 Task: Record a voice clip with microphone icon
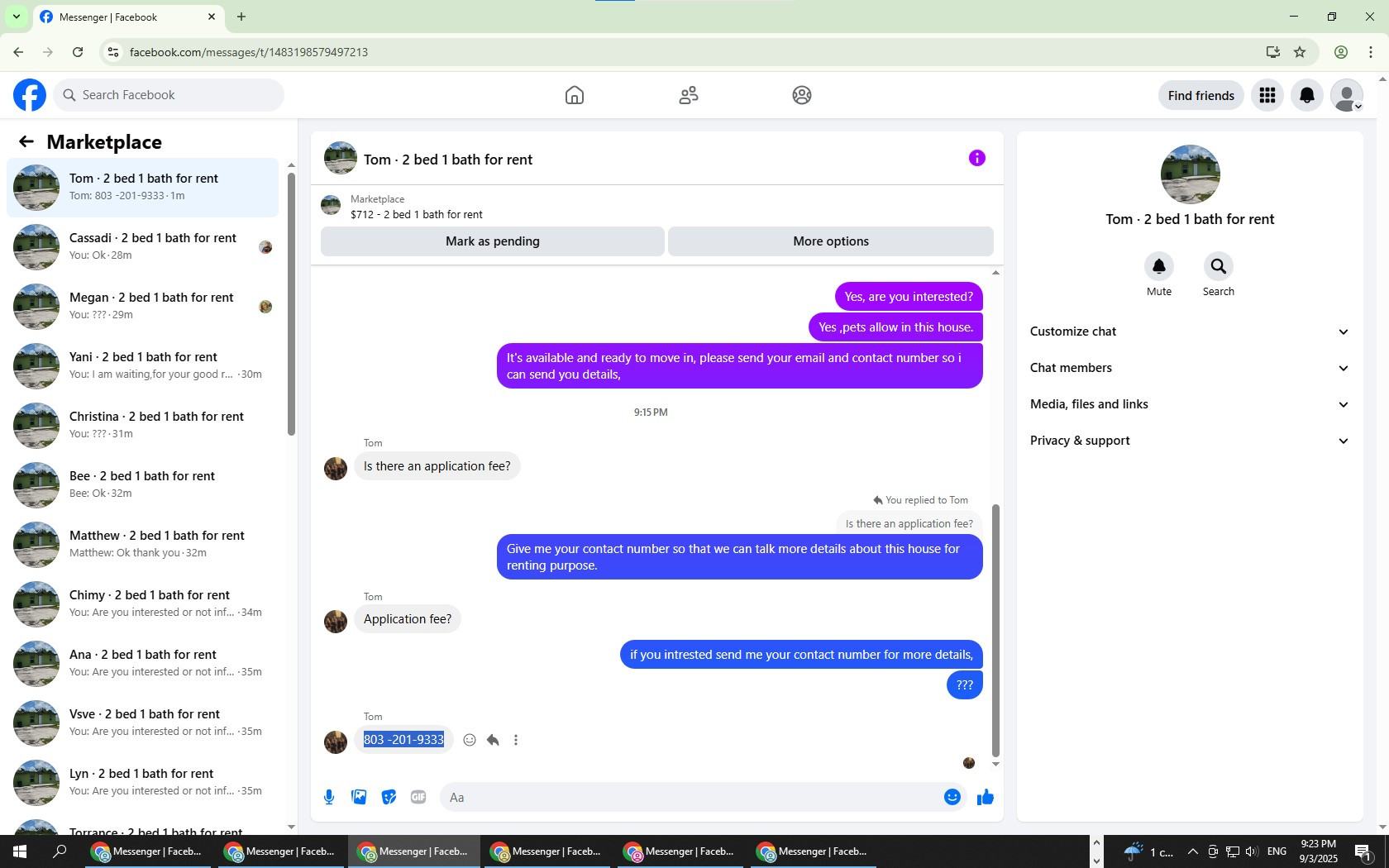(x=329, y=797)
